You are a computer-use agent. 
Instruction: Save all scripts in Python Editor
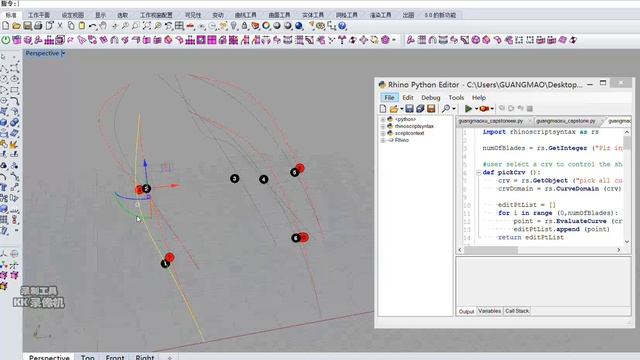pos(420,109)
